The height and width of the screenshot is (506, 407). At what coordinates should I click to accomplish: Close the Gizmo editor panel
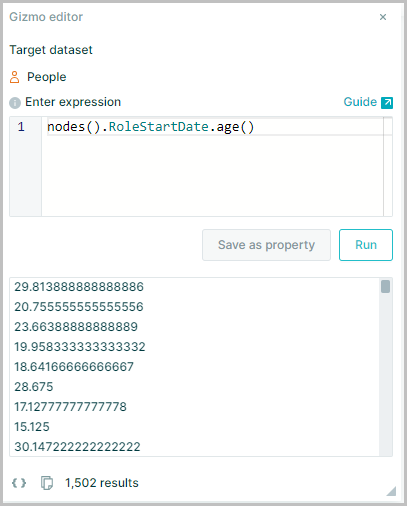[x=383, y=17]
